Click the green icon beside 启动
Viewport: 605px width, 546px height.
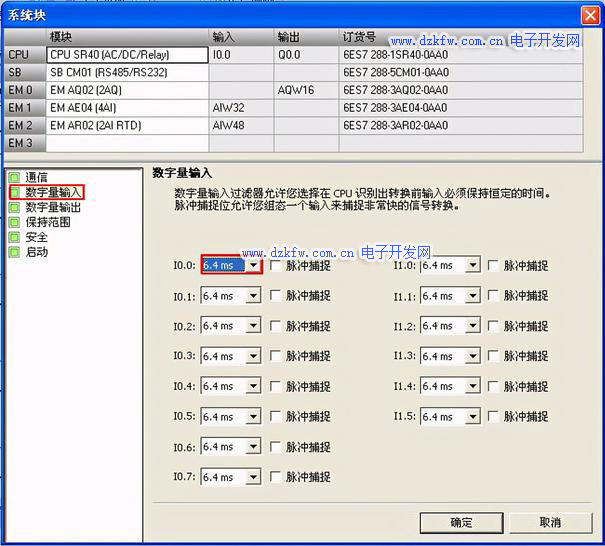(x=14, y=252)
